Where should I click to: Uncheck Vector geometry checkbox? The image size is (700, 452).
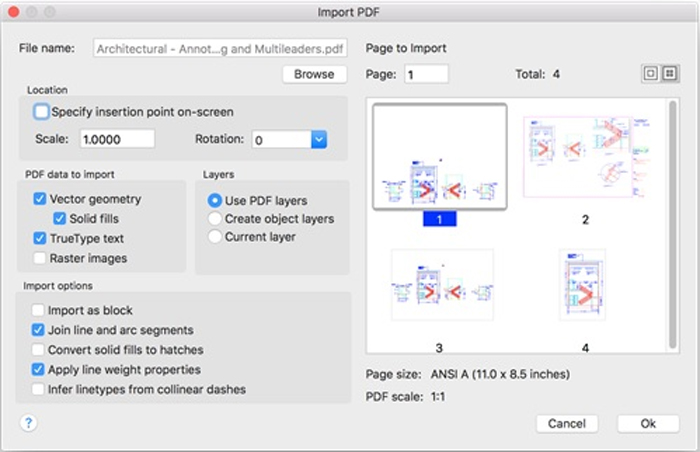click(40, 199)
